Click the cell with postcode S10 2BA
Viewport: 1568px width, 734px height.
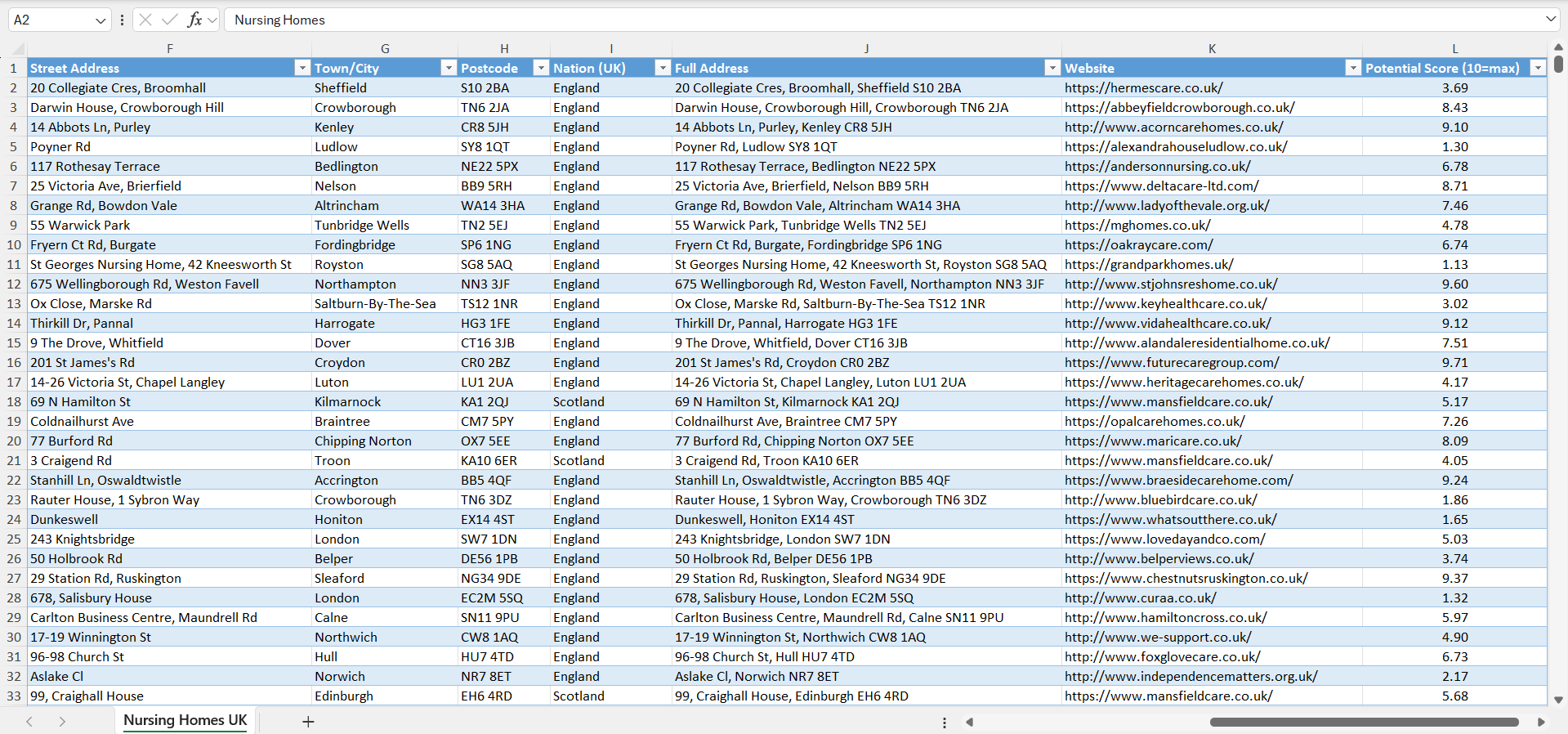[504, 87]
